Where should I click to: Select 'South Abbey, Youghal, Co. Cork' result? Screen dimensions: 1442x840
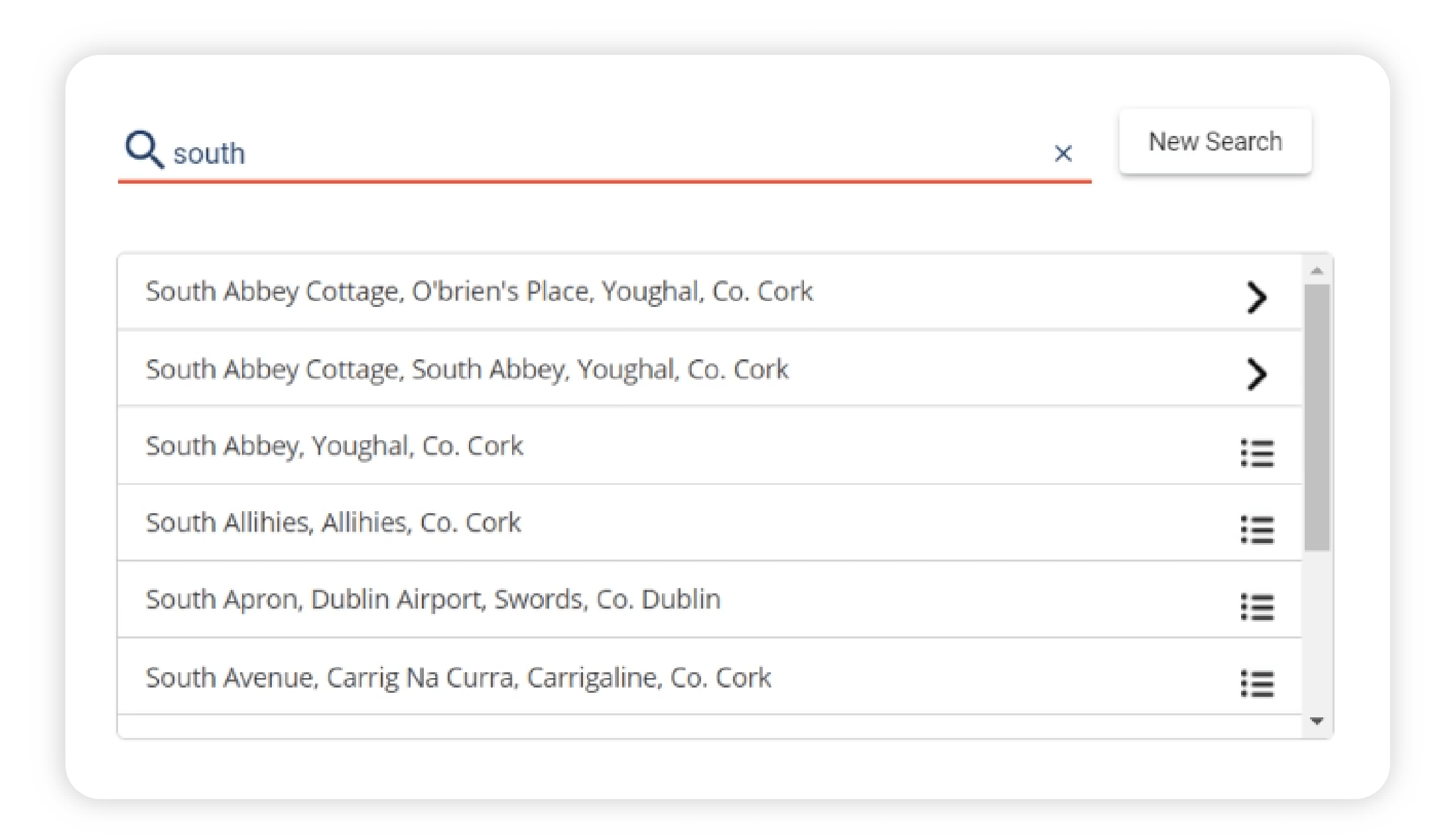[710, 446]
